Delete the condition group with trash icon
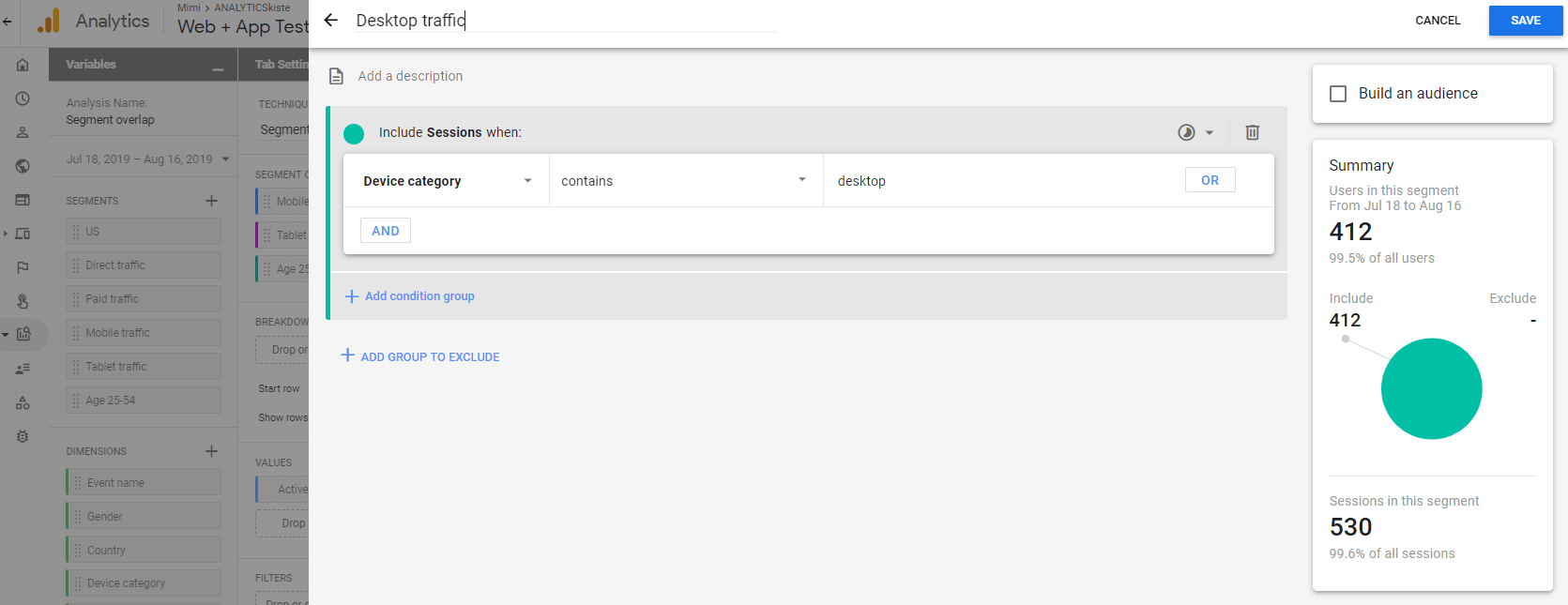 coord(1252,132)
